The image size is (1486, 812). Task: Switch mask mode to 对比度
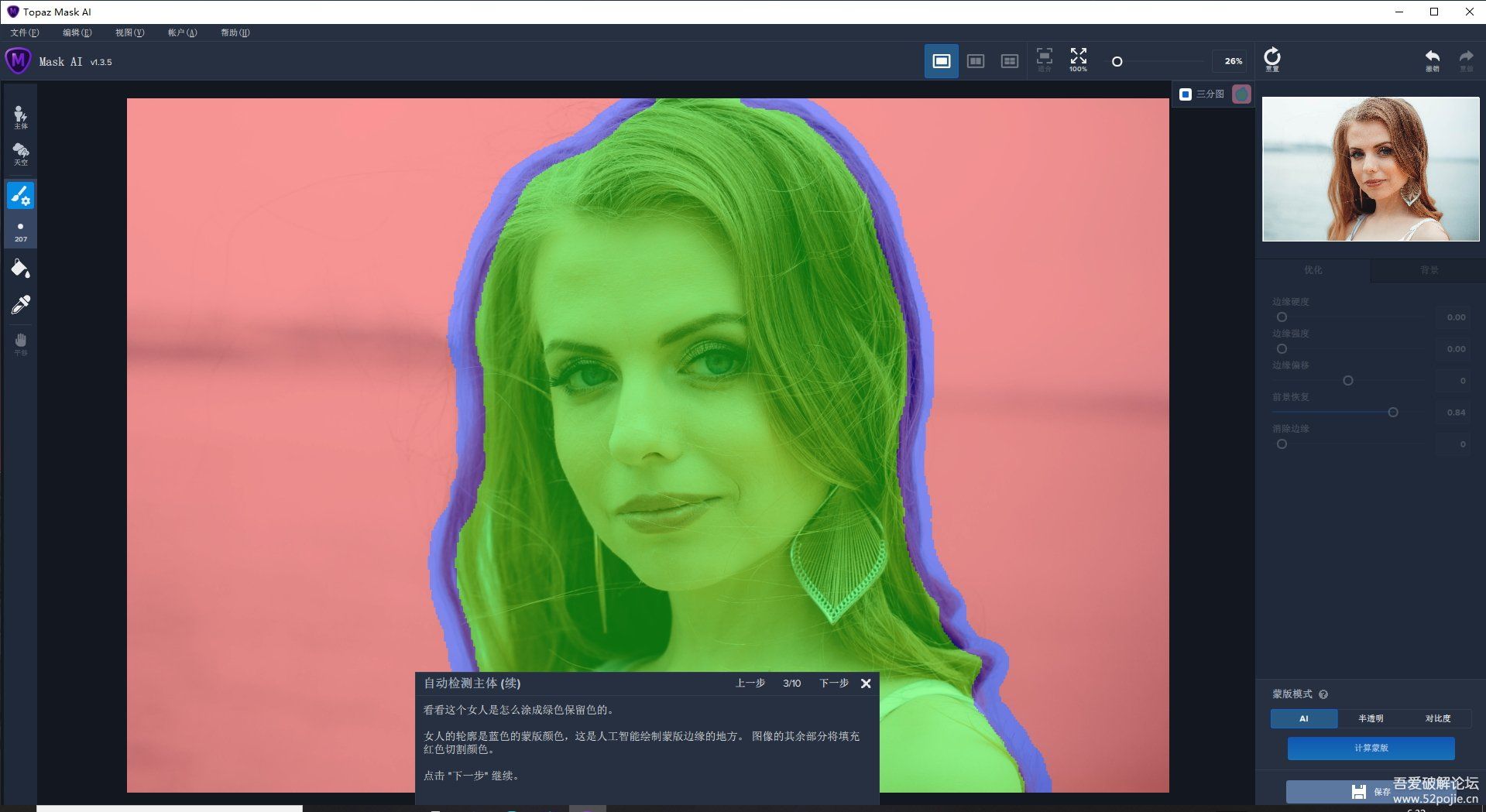pyautogui.click(x=1440, y=718)
